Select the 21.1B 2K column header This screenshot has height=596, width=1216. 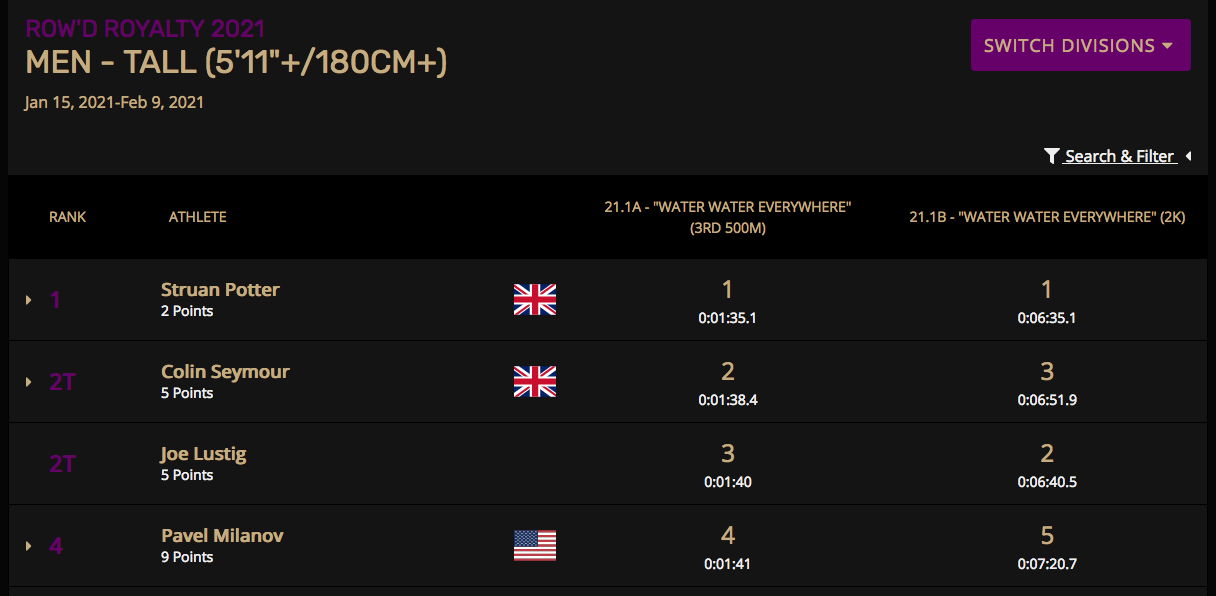pyautogui.click(x=1047, y=217)
